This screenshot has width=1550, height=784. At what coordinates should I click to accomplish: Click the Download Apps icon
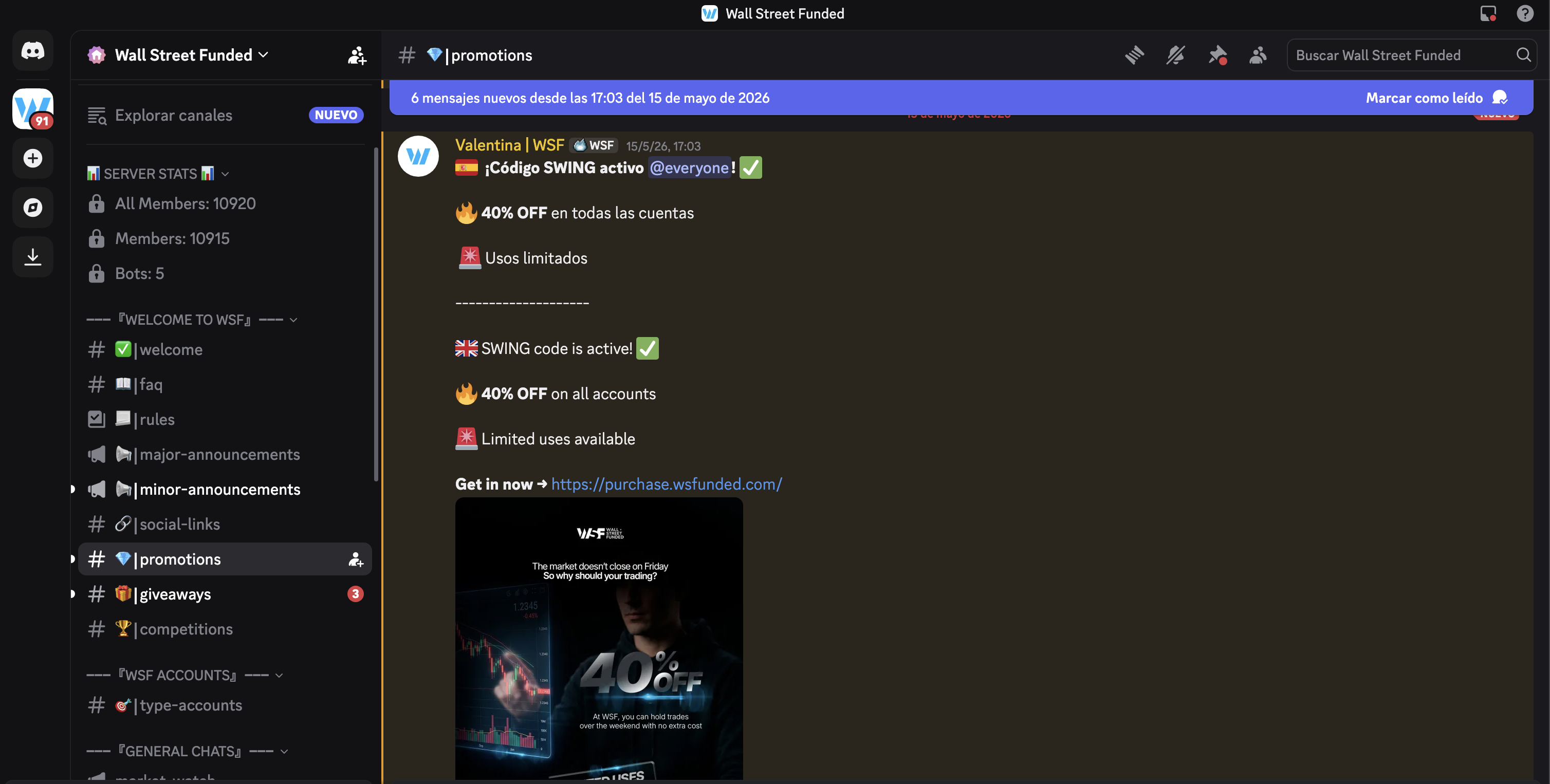point(32,257)
